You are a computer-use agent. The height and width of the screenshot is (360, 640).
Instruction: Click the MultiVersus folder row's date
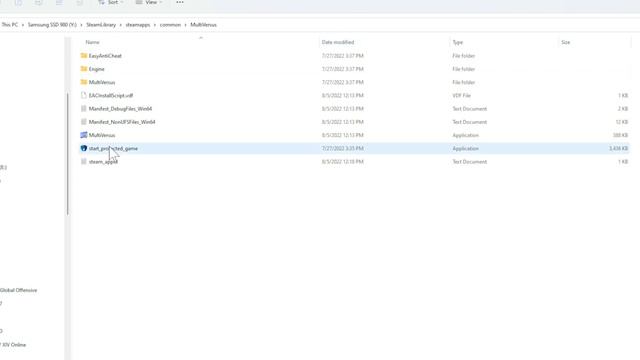(x=342, y=82)
